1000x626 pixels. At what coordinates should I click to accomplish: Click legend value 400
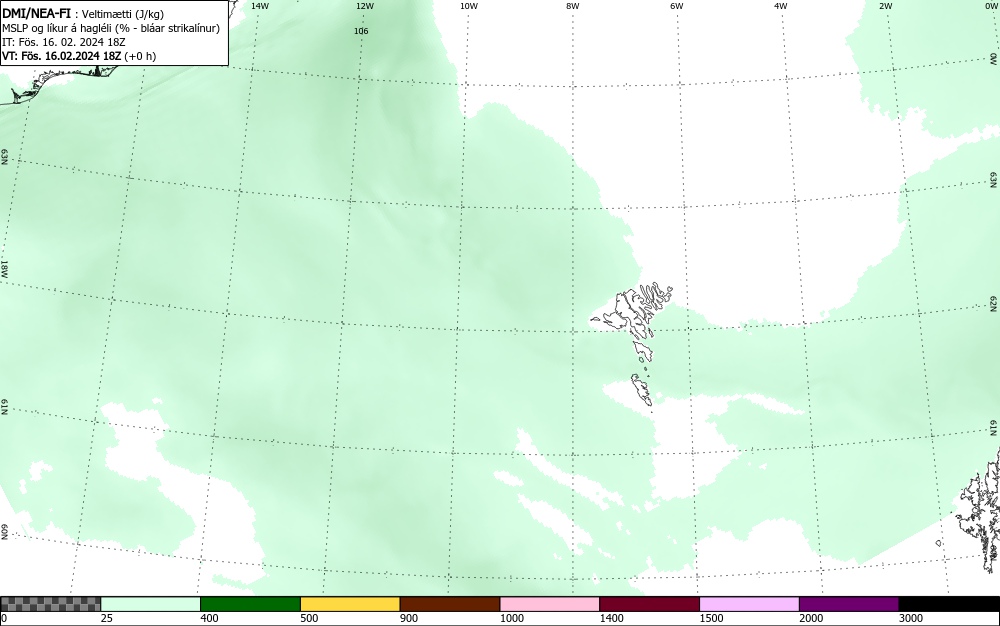(x=209, y=618)
